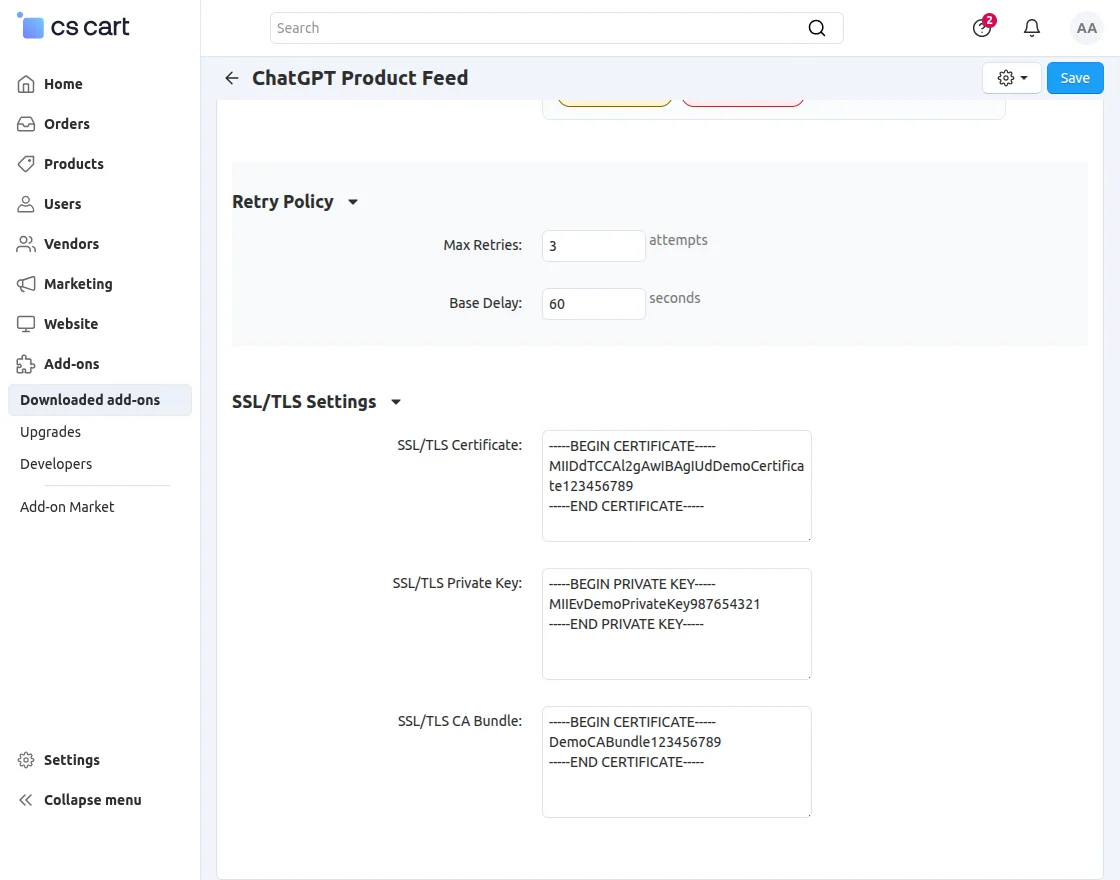Click the CS-Cart logo
Image resolution: width=1120 pixels, height=880 pixels.
pyautogui.click(x=73, y=27)
